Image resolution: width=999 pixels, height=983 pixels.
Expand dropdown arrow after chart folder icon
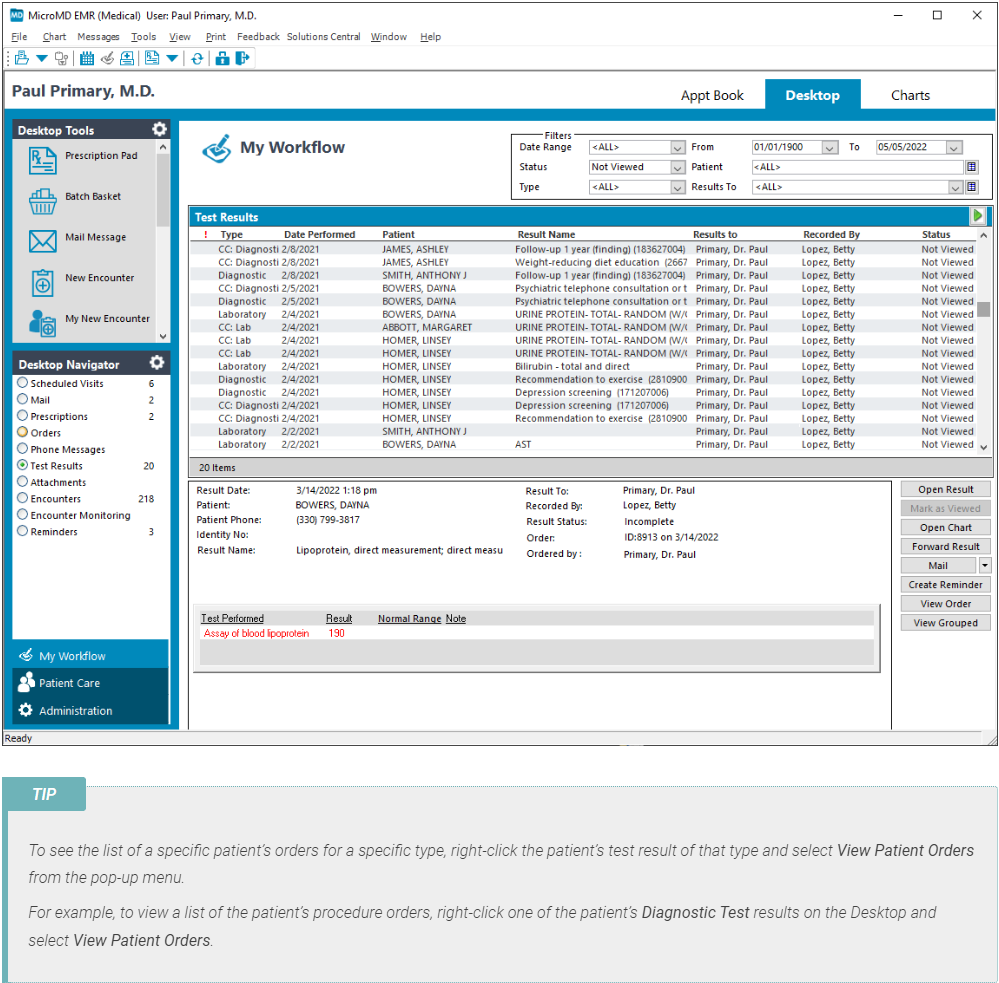tap(42, 59)
